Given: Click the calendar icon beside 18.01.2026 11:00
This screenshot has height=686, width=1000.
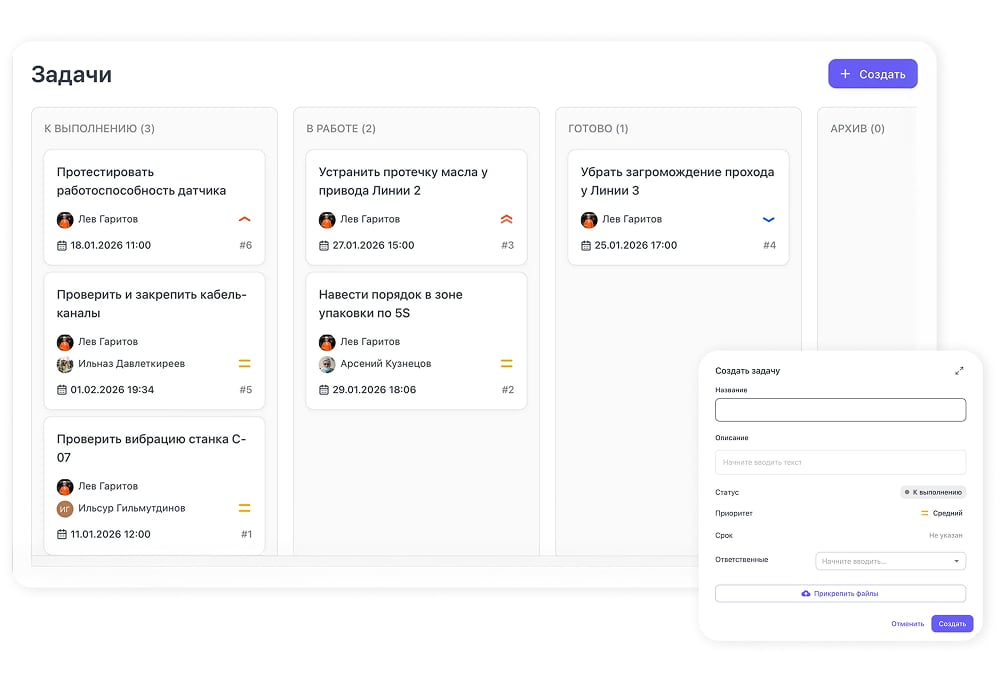Looking at the screenshot, I should pos(62,245).
